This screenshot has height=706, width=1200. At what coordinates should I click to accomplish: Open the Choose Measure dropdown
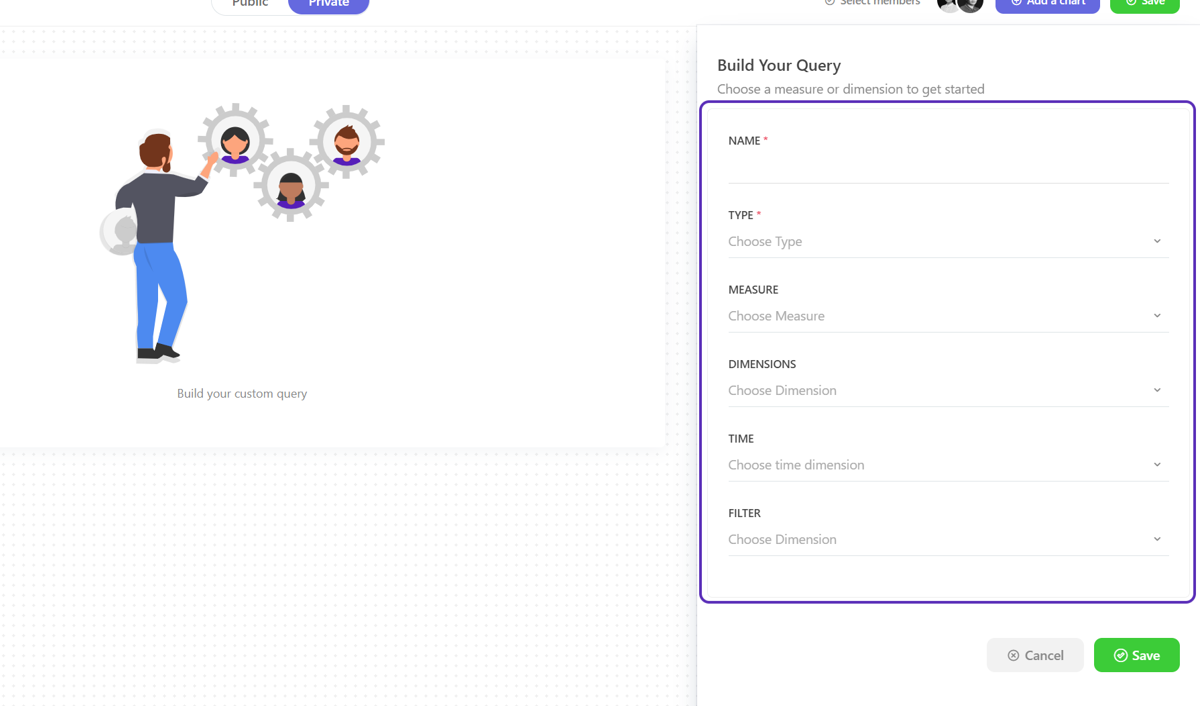(948, 316)
